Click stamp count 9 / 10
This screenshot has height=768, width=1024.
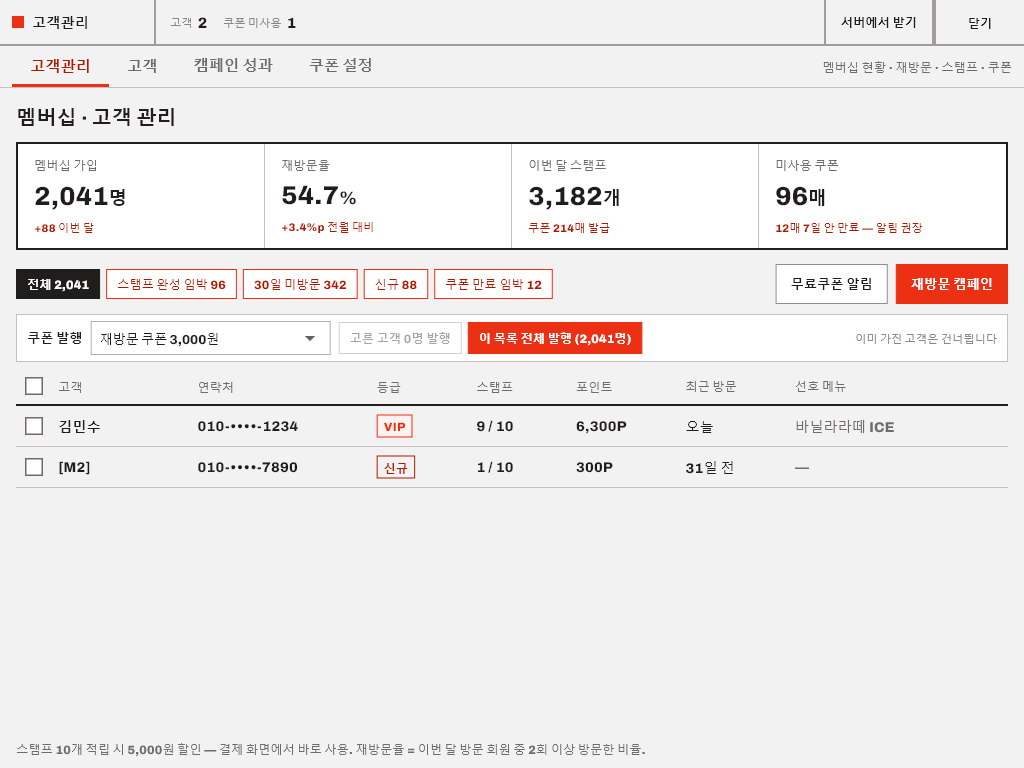click(495, 426)
